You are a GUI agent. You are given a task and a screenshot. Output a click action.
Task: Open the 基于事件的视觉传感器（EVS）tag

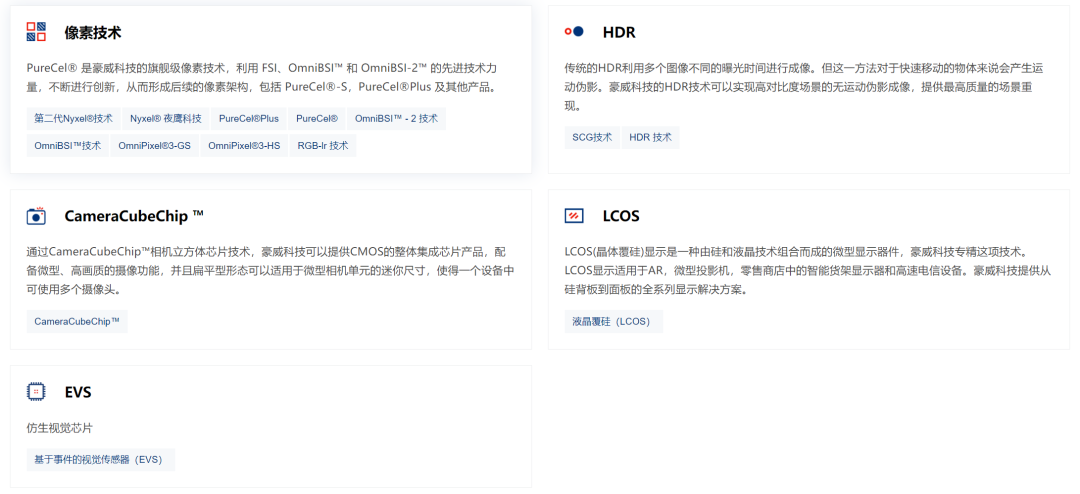(x=101, y=460)
